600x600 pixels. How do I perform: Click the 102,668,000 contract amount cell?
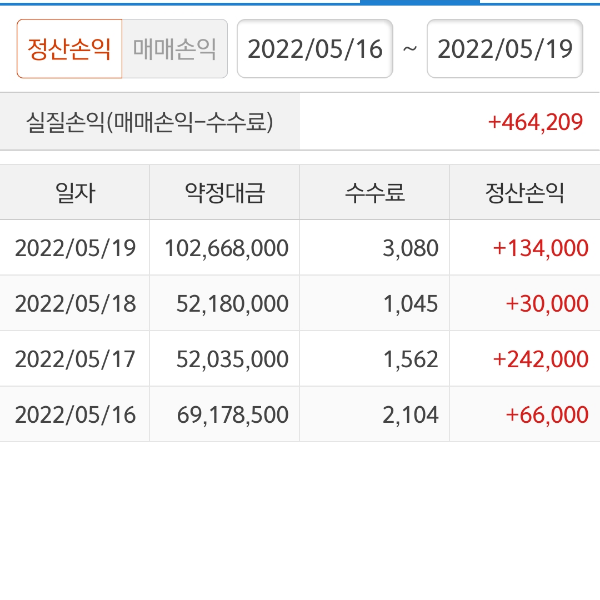225,248
